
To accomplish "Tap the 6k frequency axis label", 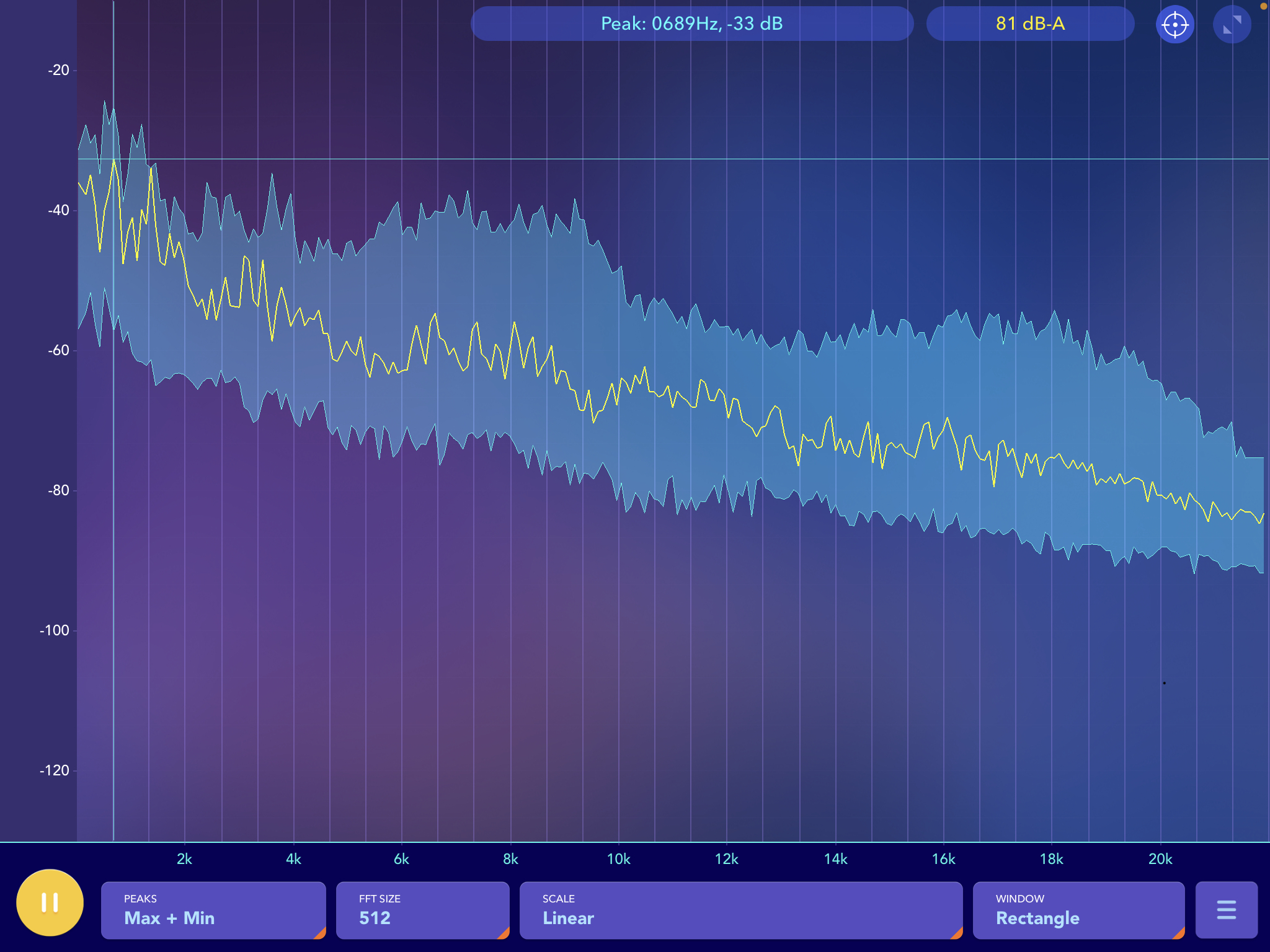I will click(401, 859).
